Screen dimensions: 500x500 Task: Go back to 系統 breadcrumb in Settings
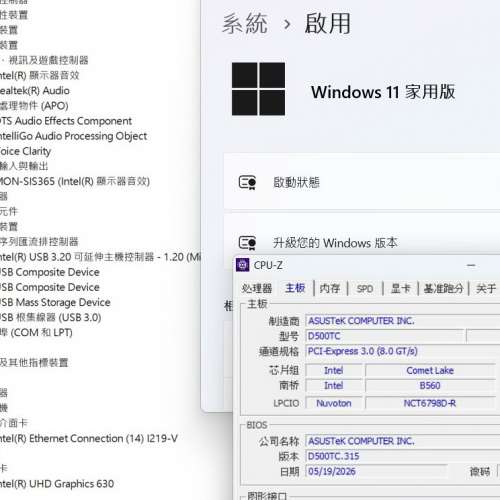point(245,24)
